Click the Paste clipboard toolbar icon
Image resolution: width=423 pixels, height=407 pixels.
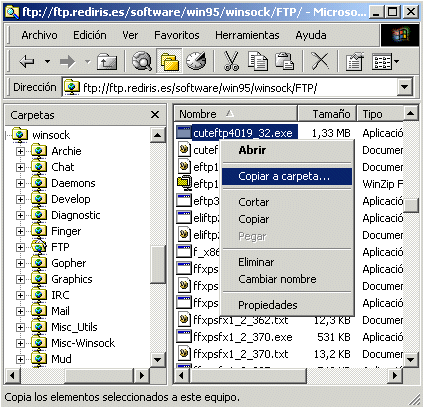pyautogui.click(x=284, y=61)
